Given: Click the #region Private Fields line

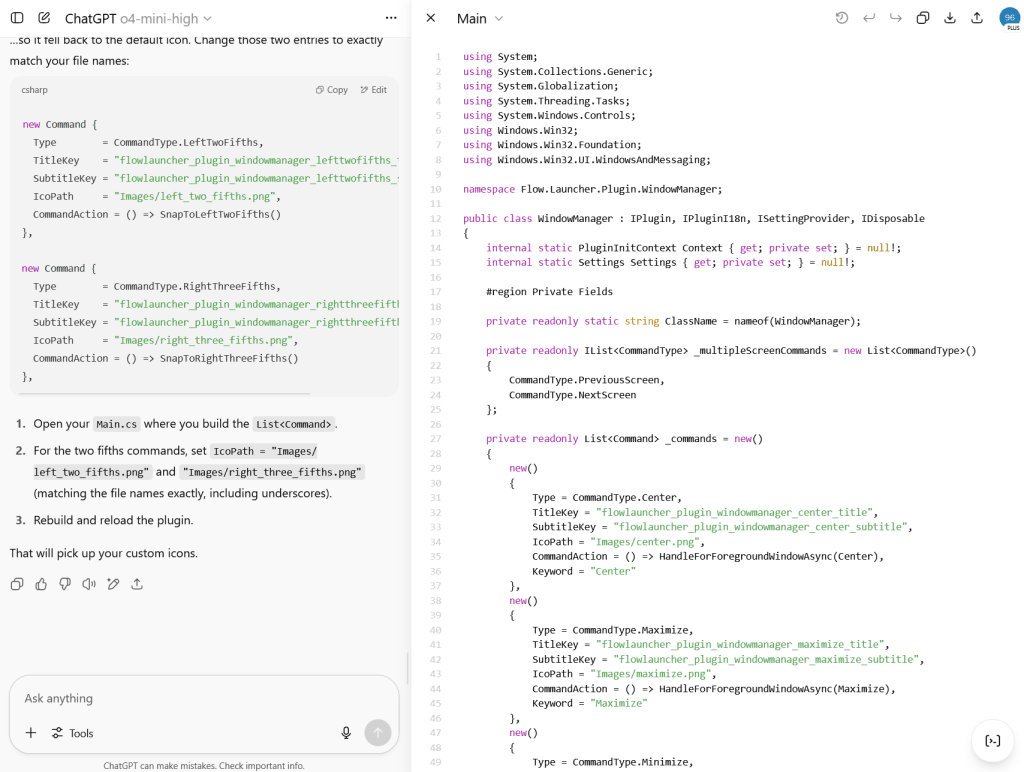Looking at the screenshot, I should click(549, 292).
